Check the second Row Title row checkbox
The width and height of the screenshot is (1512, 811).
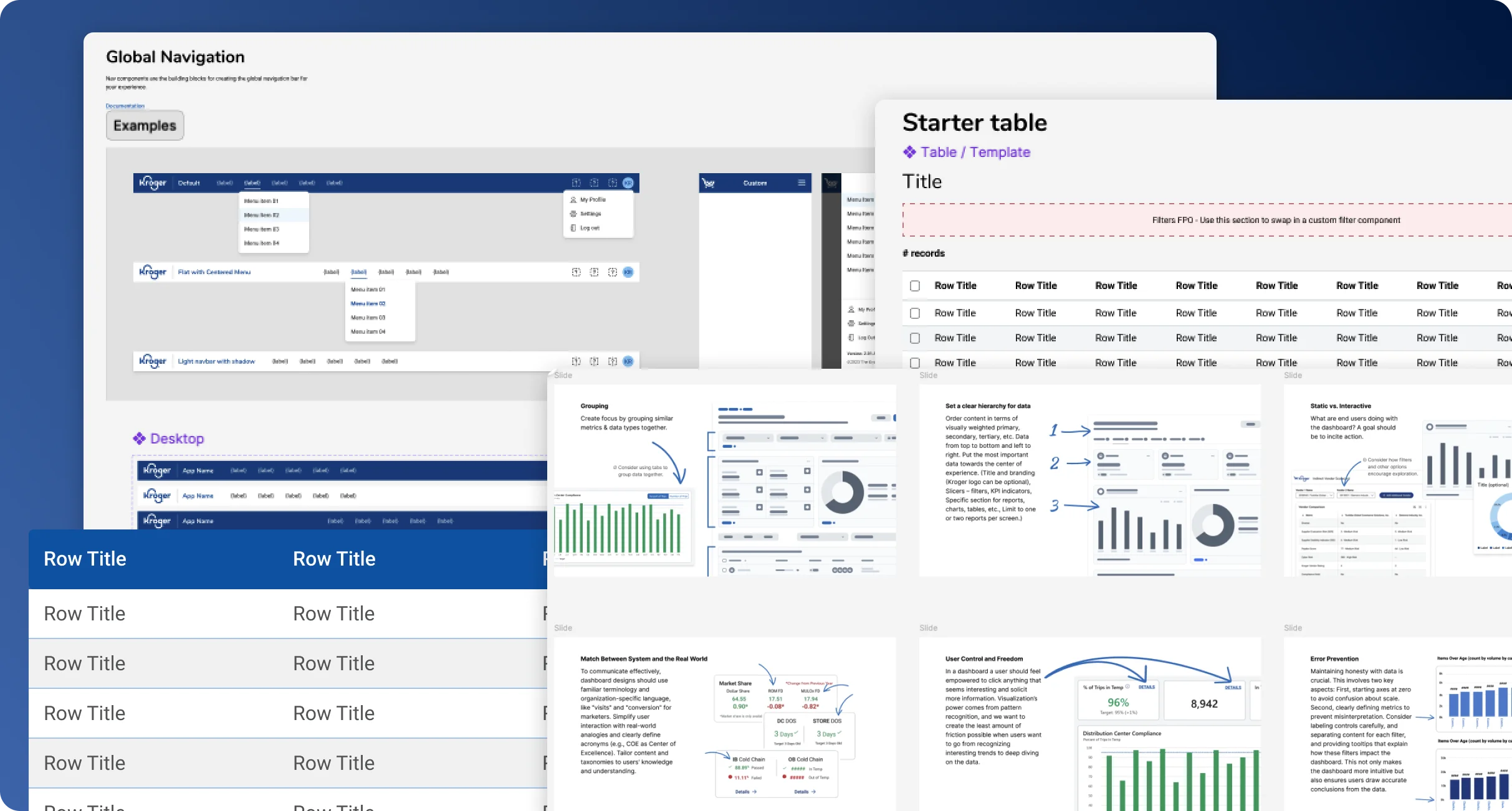[x=915, y=338]
